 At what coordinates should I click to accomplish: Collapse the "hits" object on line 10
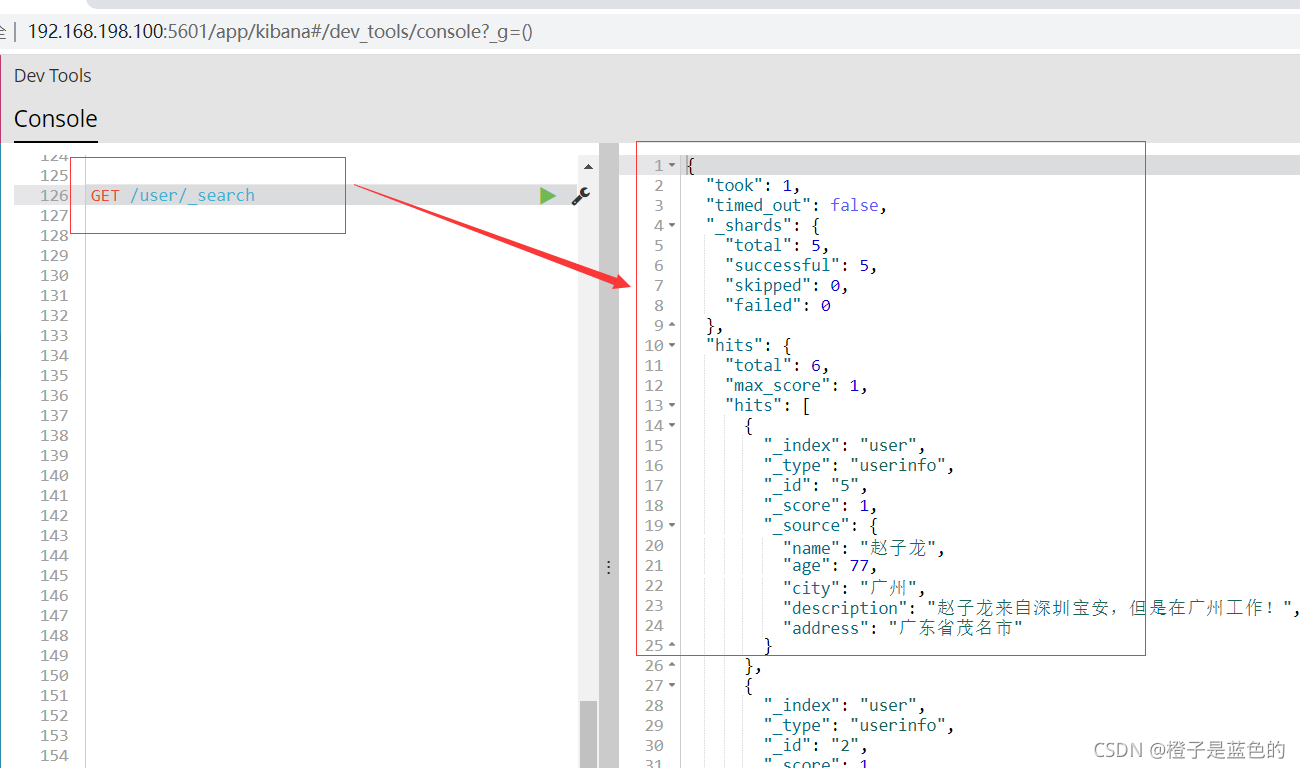(672, 345)
